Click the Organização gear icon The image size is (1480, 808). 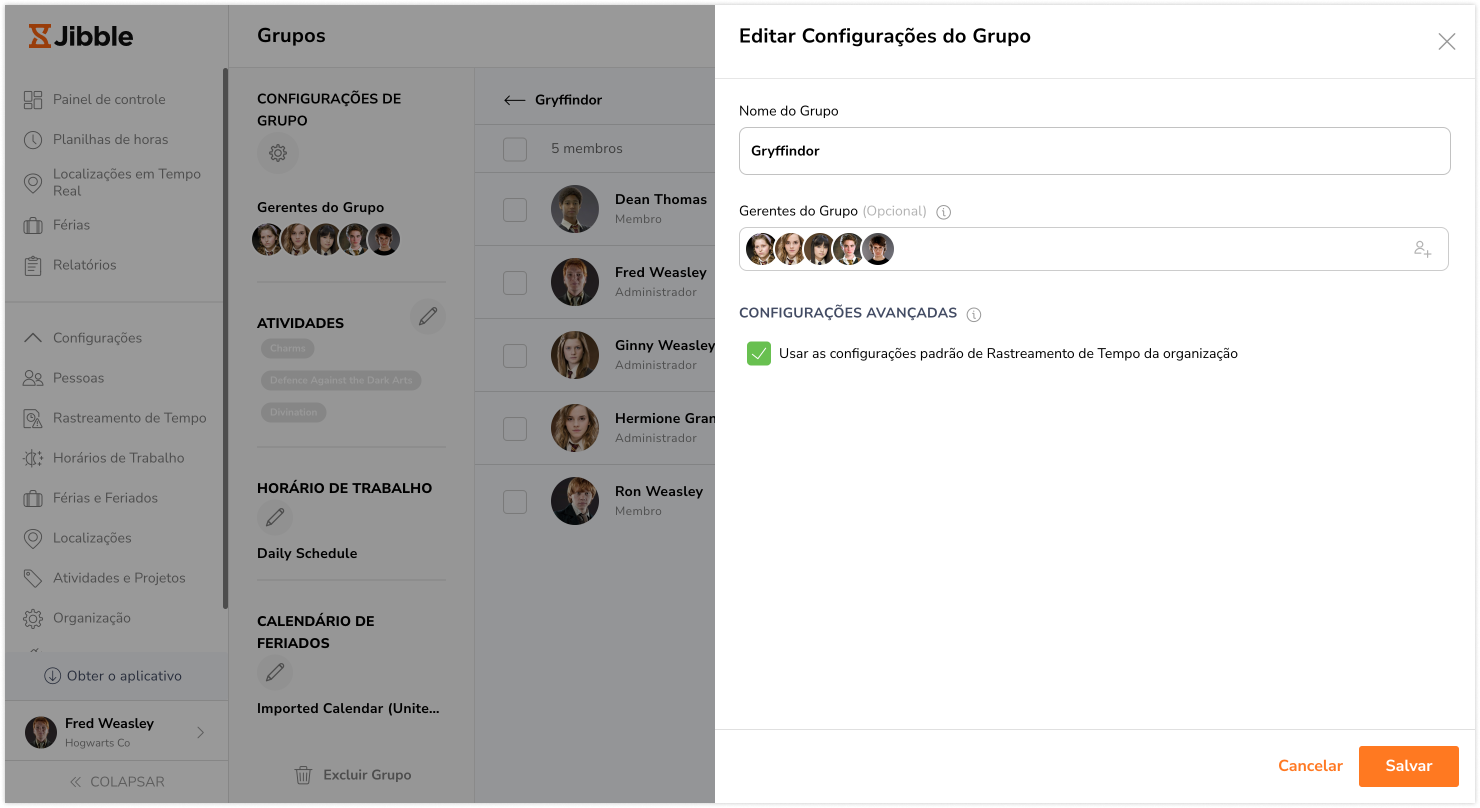click(33, 618)
